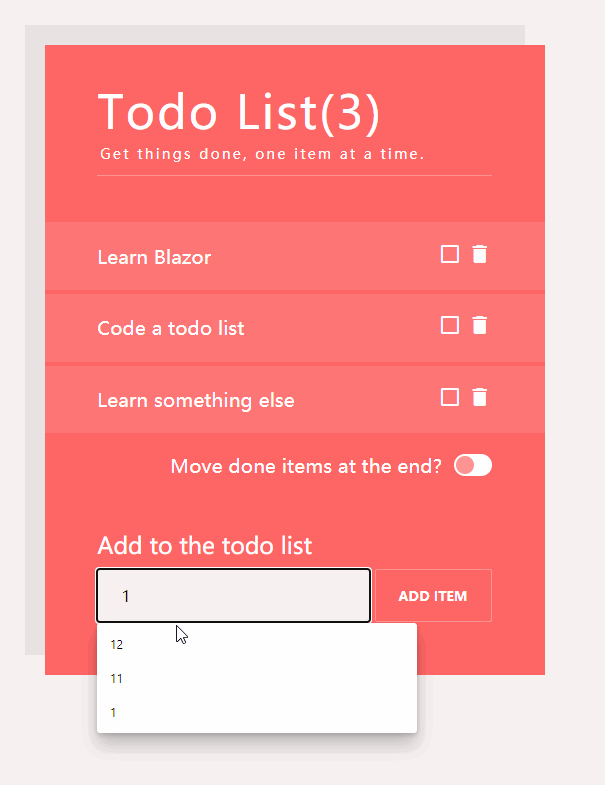Screen dimensions: 605x785
Task: Tick the 'Learn something else' checkbox
Action: [x=450, y=397]
